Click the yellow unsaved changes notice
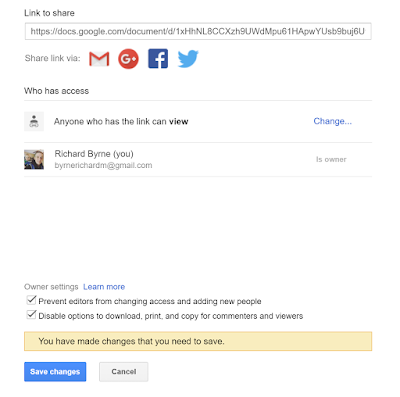Image resolution: width=400 pixels, height=397 pixels. coord(198,341)
